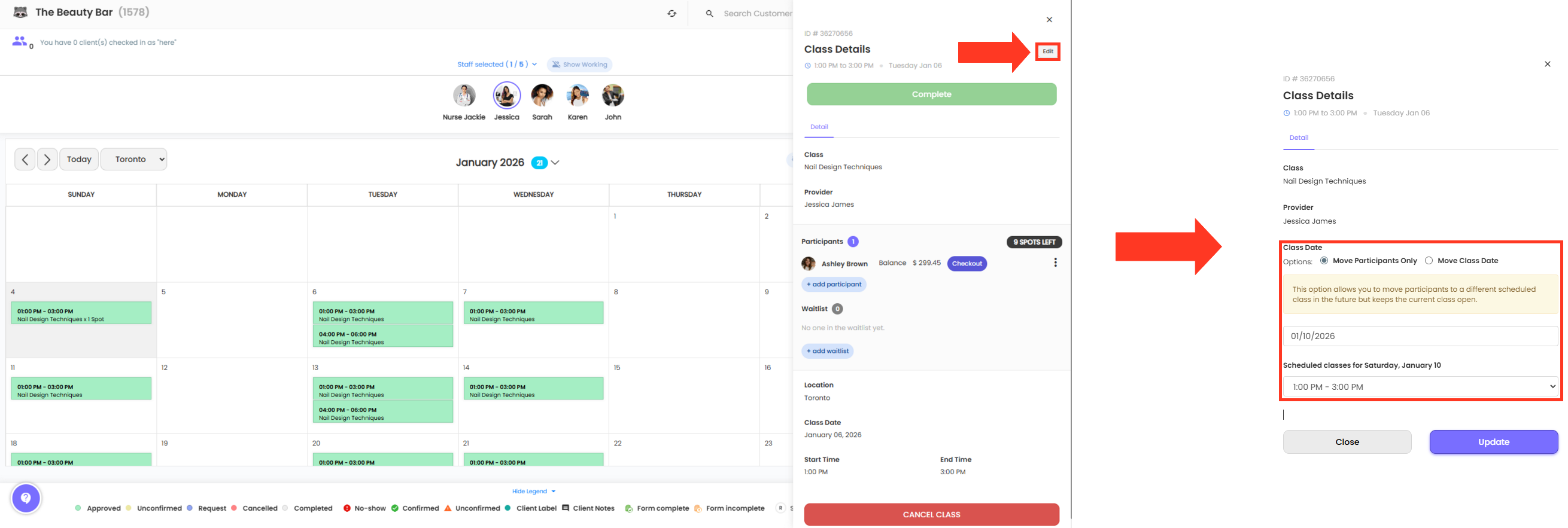Click CANCEL CLASS button
1568x528 pixels.
pos(931,515)
